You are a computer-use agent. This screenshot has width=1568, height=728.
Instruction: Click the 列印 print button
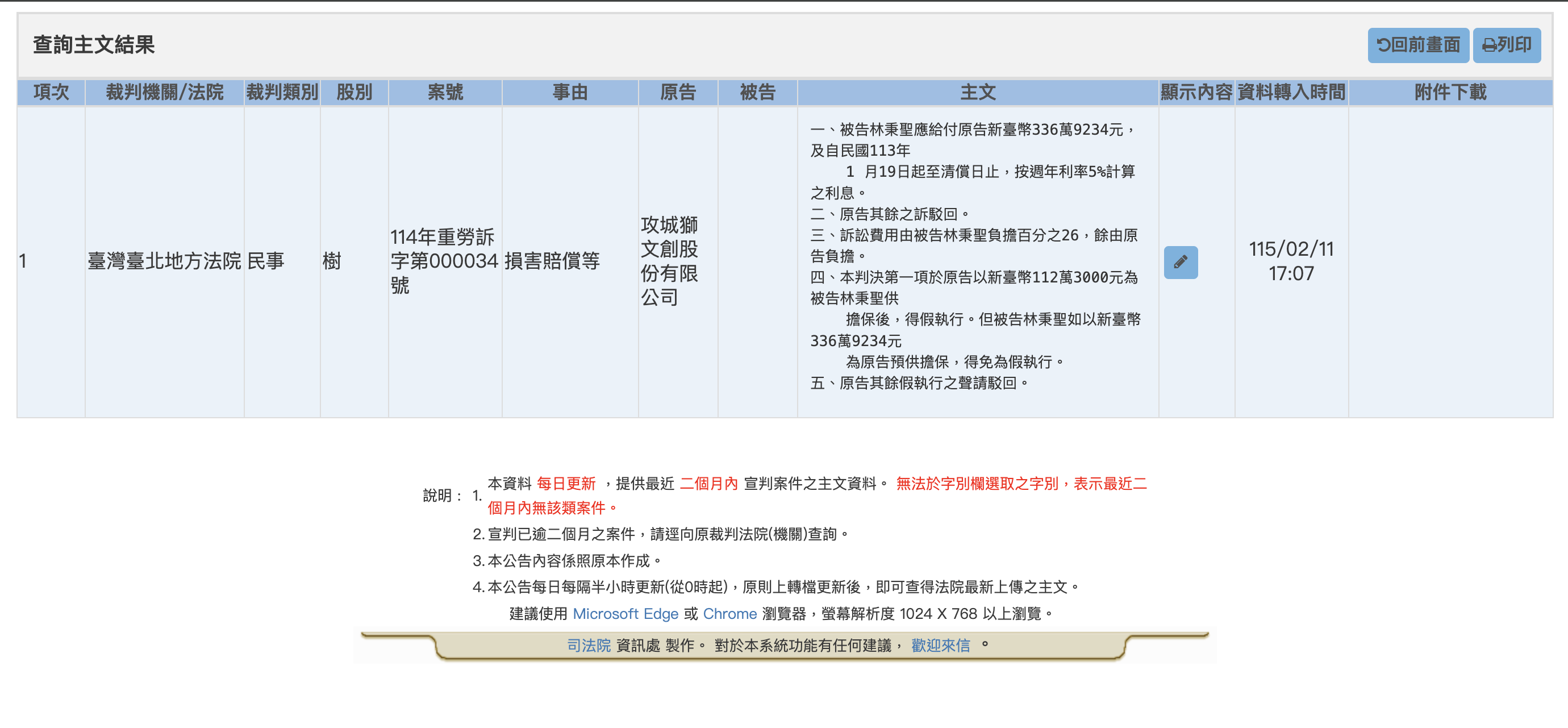click(x=1506, y=45)
